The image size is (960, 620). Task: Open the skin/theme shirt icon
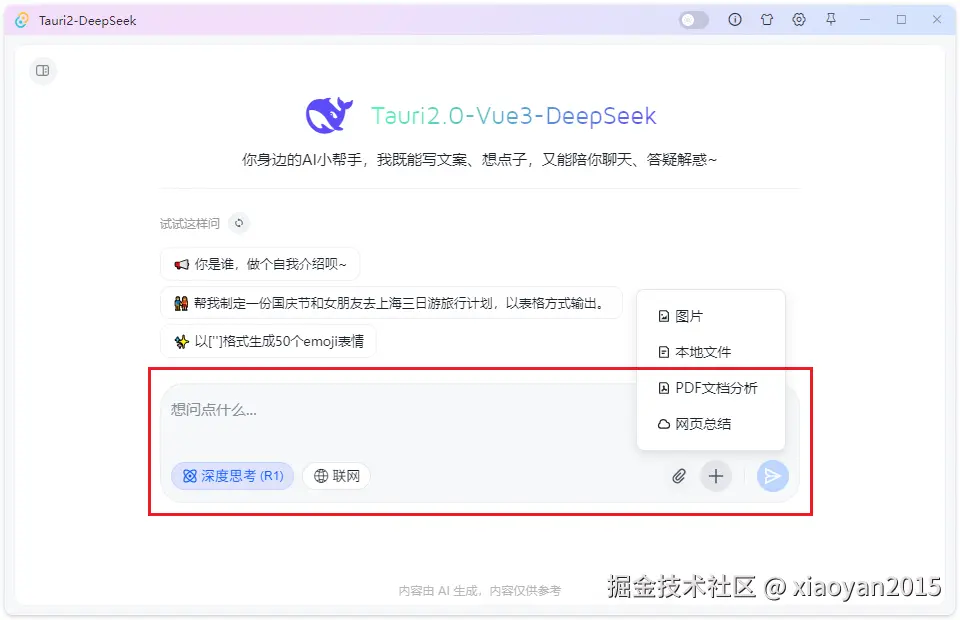pos(767,20)
